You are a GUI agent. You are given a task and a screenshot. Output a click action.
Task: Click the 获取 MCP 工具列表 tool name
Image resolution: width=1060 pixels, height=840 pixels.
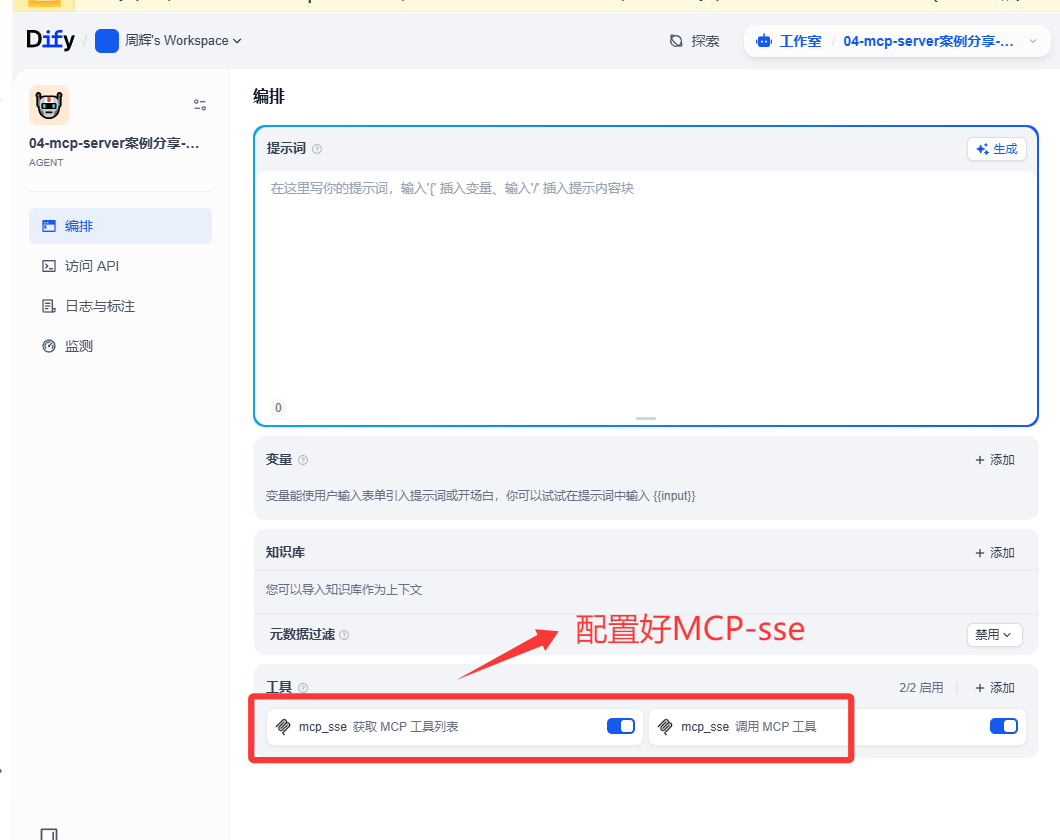(x=406, y=726)
